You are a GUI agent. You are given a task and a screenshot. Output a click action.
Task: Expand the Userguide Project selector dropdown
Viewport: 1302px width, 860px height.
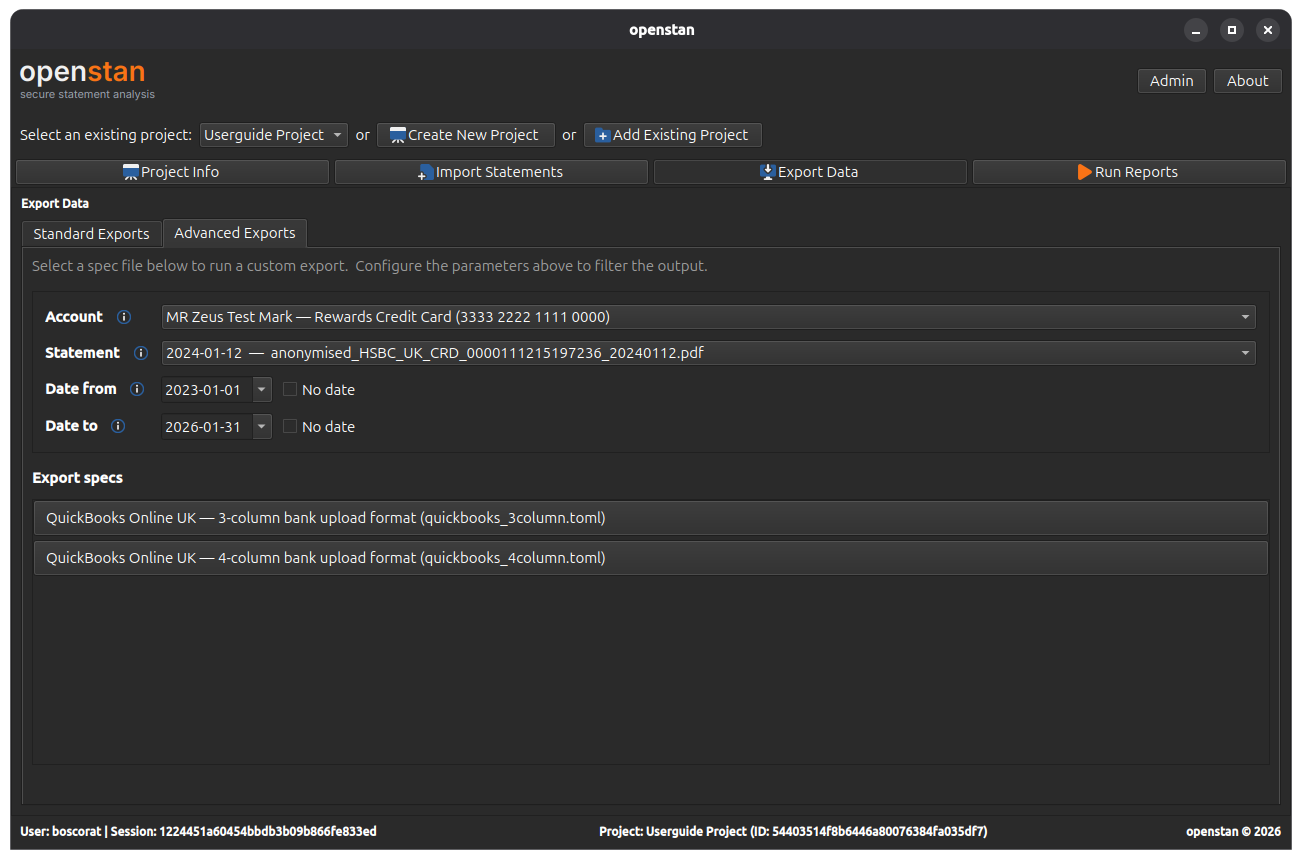(273, 135)
